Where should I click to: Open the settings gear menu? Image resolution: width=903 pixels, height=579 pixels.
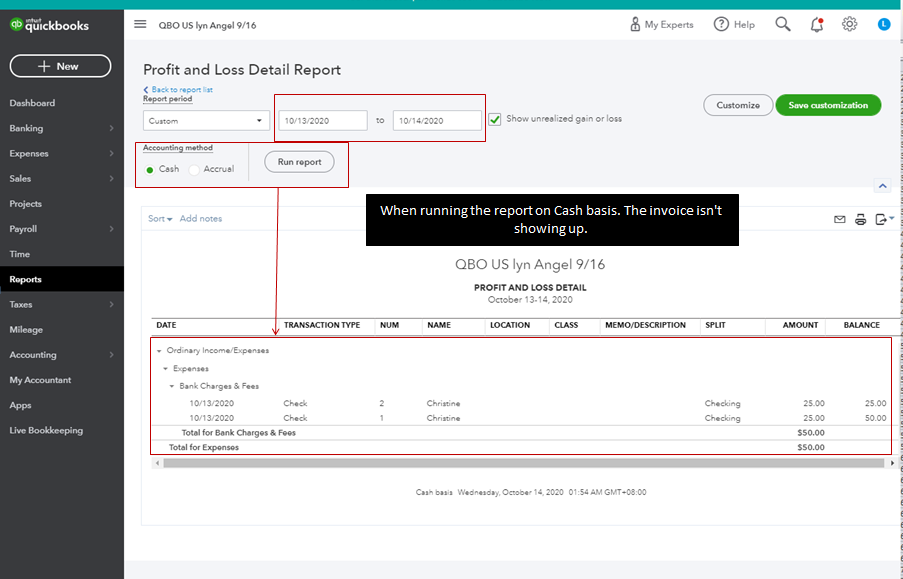849,24
